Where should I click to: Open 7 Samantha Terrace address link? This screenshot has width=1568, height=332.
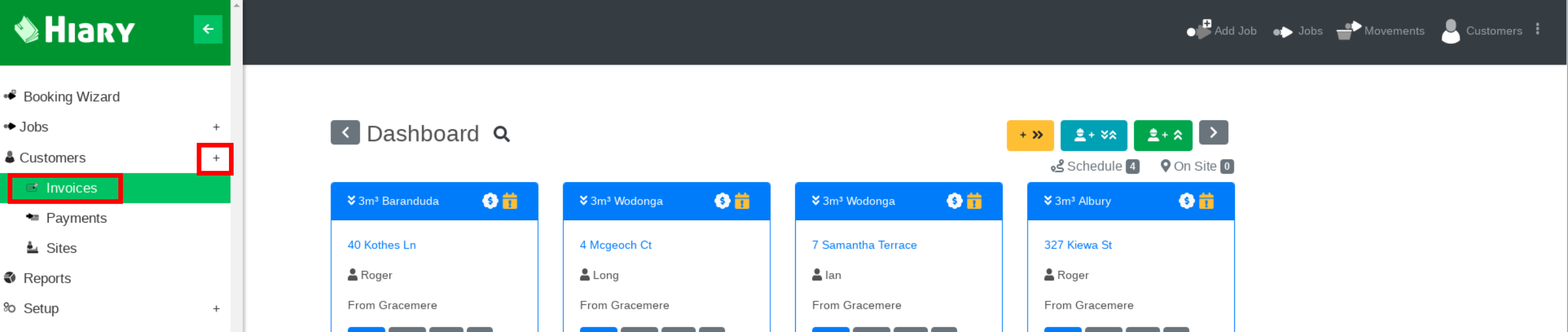[x=865, y=245]
